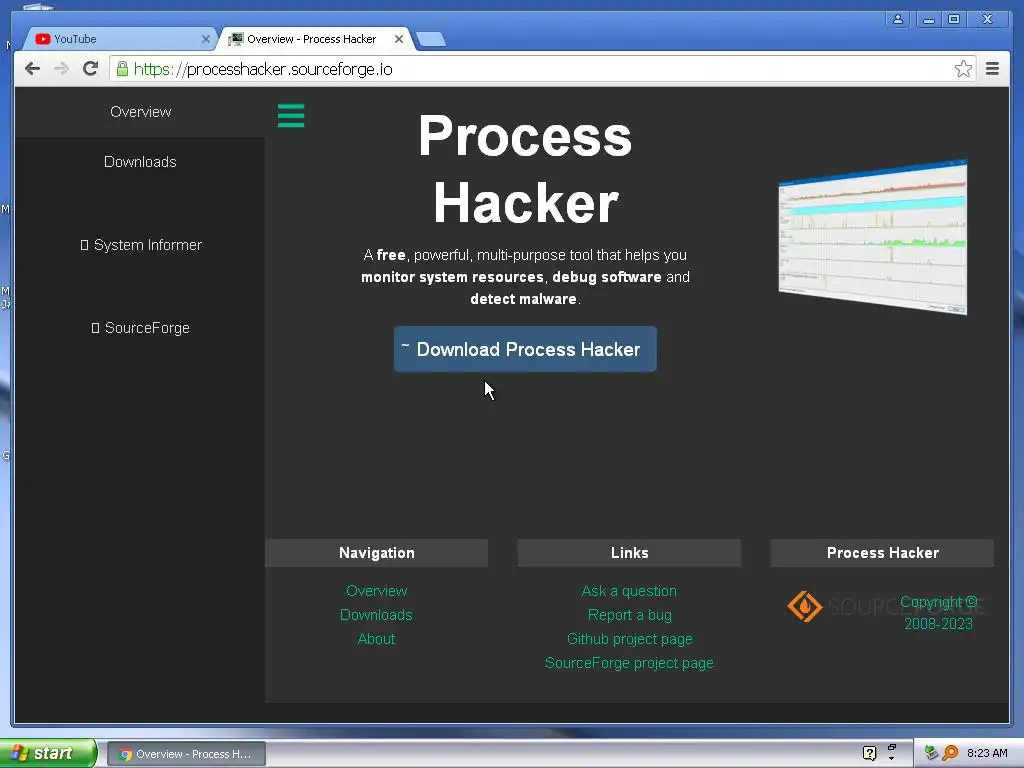Bookmark this page with the star icon

tap(963, 69)
